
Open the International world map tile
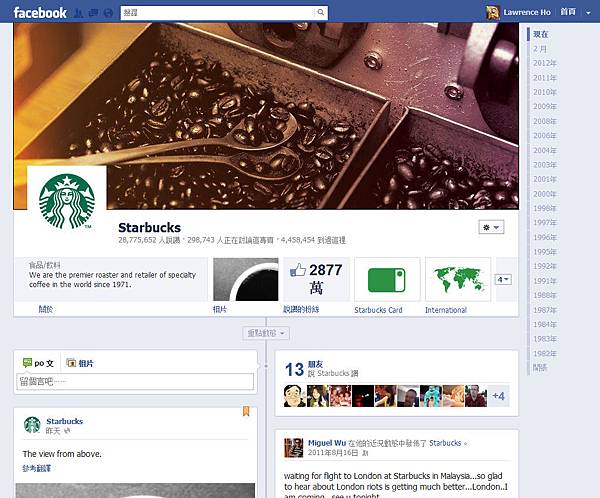click(x=458, y=279)
